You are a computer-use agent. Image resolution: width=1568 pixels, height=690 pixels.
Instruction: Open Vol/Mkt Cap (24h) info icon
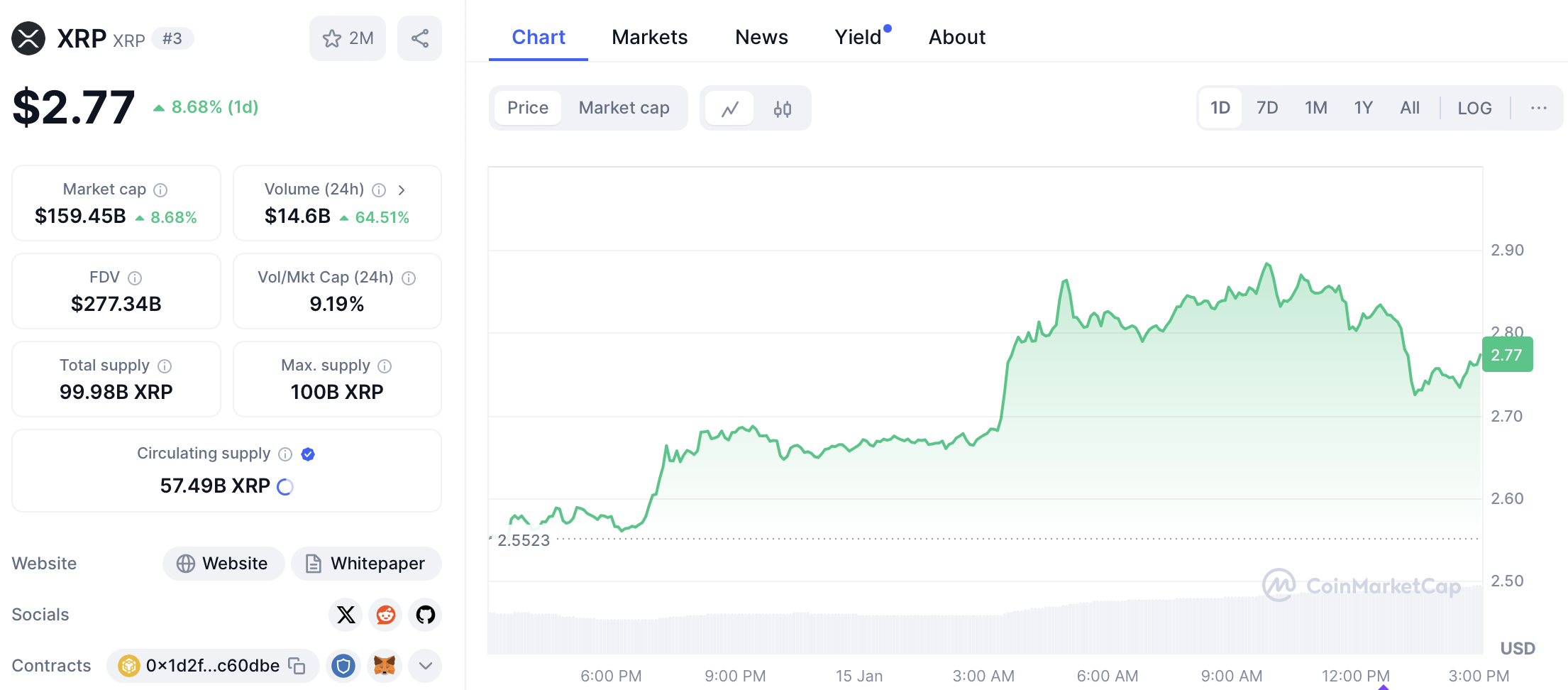tap(409, 278)
